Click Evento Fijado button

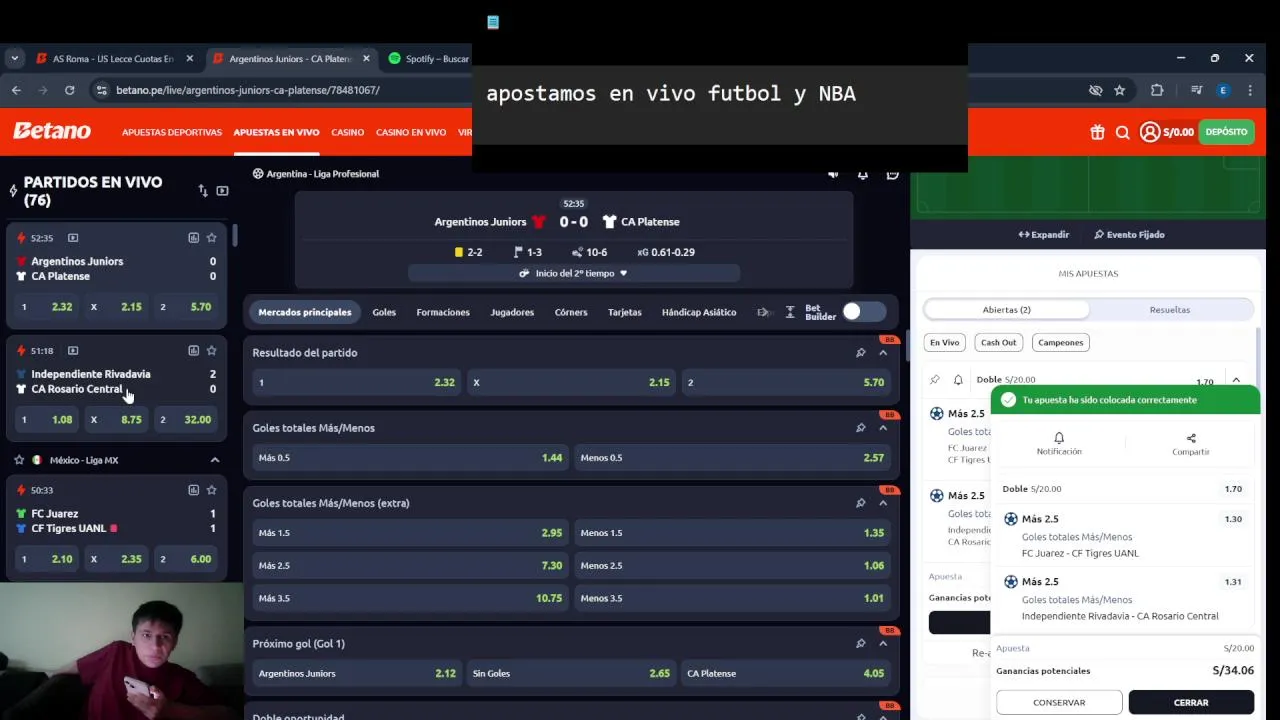(1129, 235)
